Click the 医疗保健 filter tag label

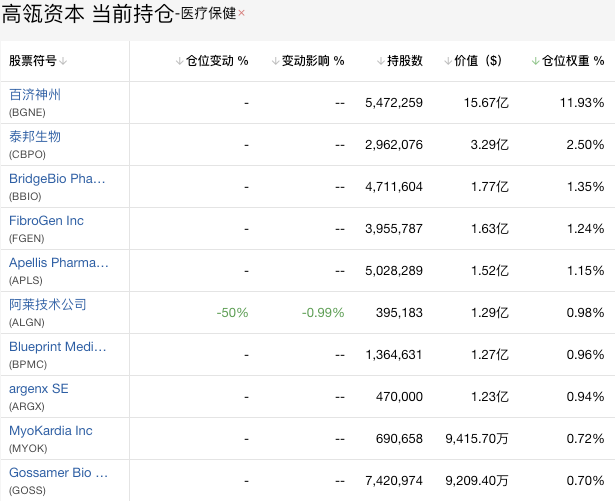tap(209, 13)
